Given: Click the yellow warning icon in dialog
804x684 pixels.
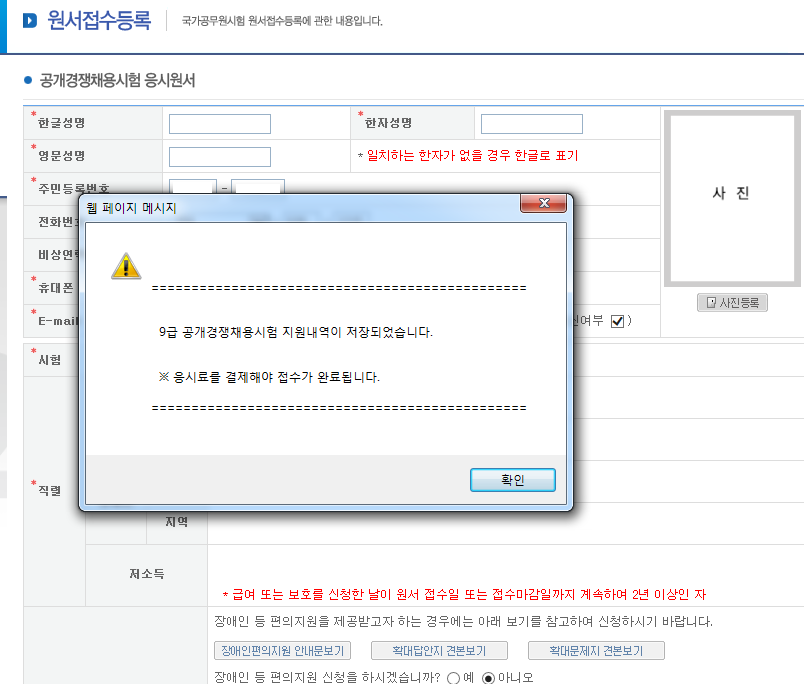Looking at the screenshot, I should click(x=125, y=266).
